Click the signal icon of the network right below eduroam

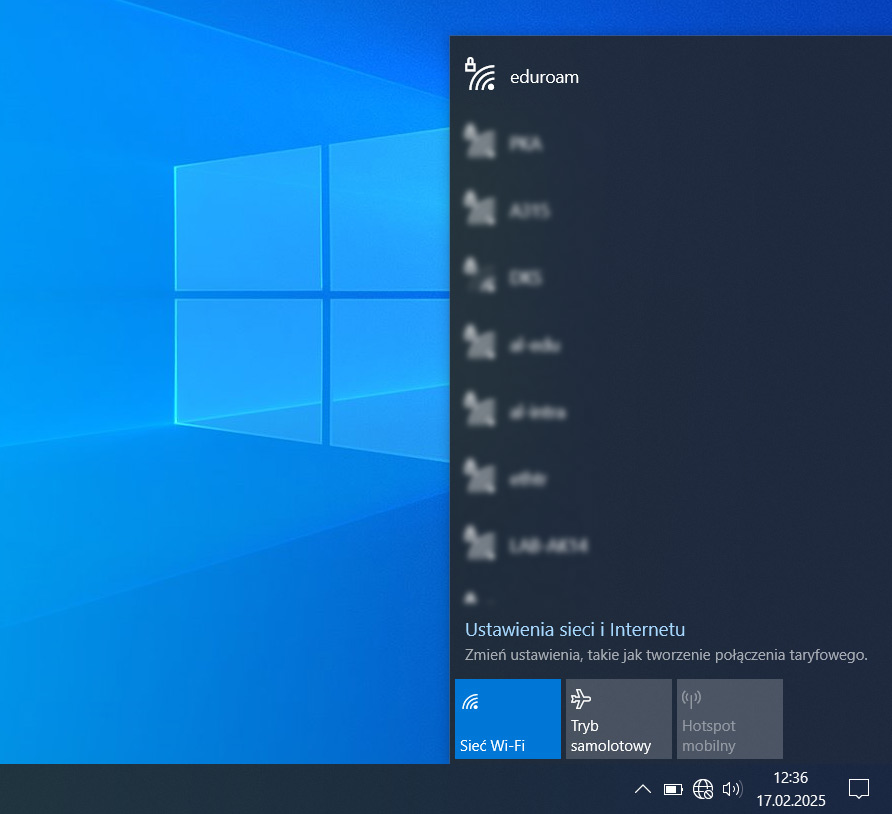coord(480,144)
